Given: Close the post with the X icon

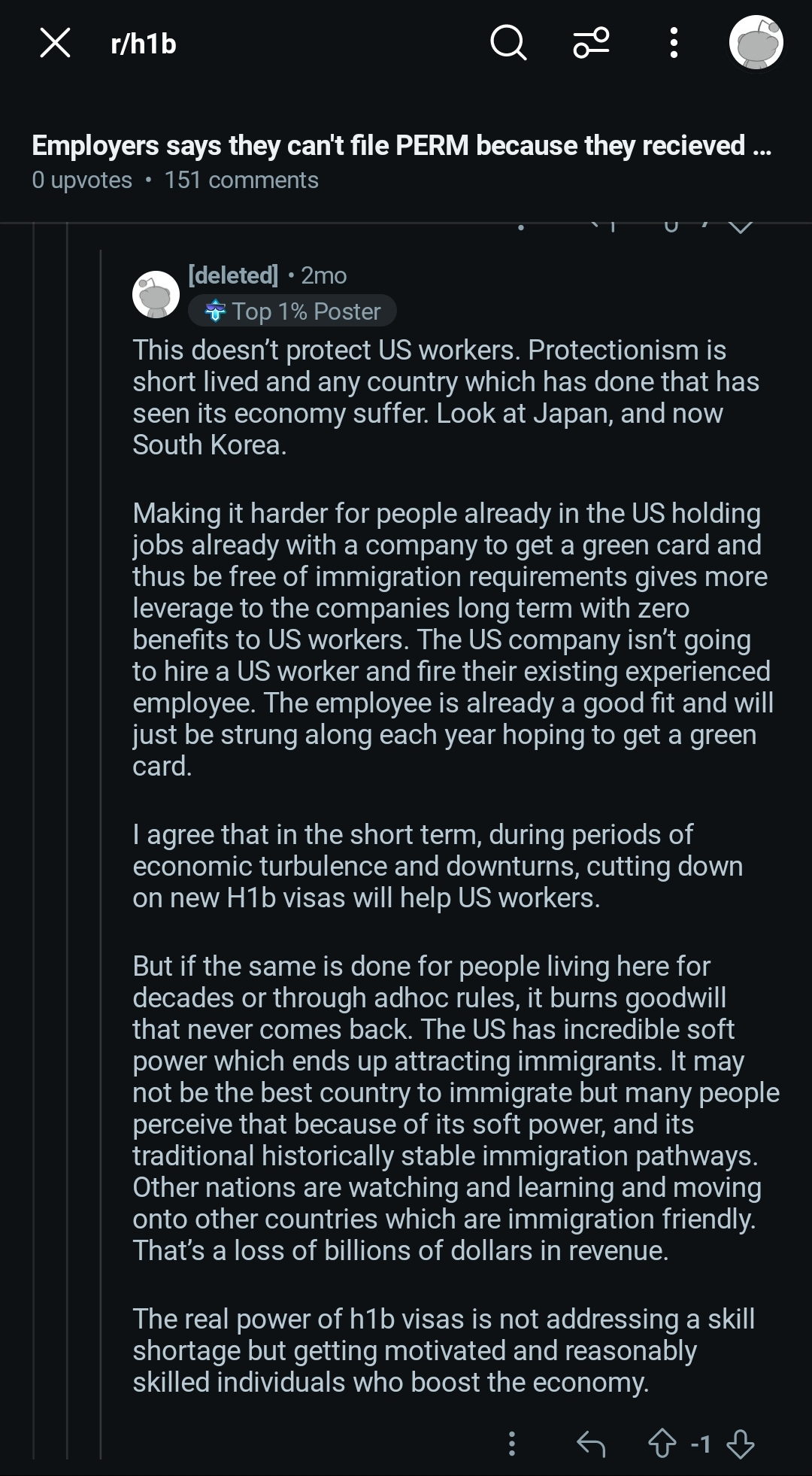Looking at the screenshot, I should [55, 43].
